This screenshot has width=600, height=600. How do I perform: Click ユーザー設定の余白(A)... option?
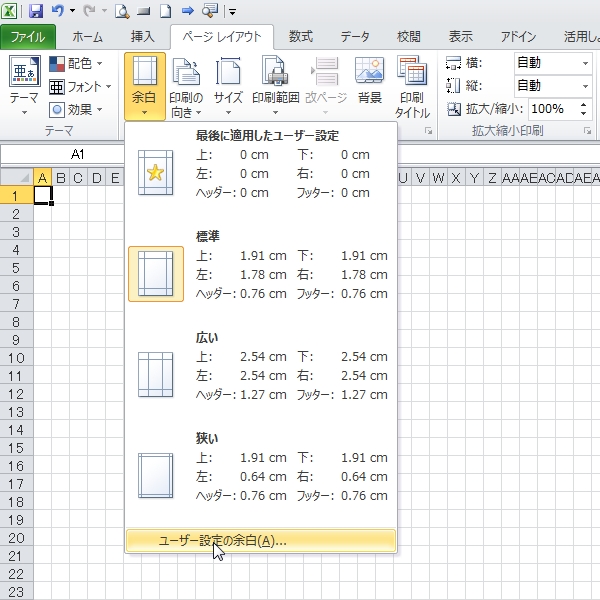pyautogui.click(x=261, y=541)
